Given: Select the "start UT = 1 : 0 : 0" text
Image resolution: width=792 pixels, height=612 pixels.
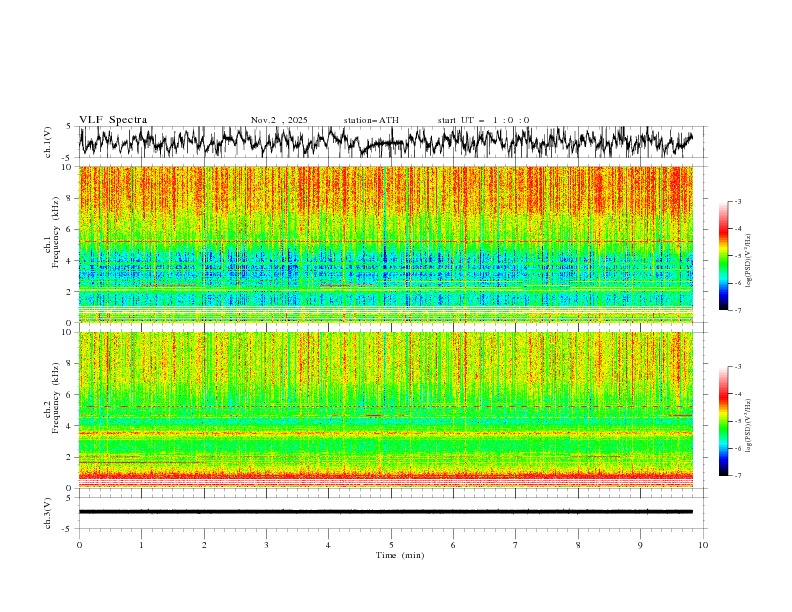Looking at the screenshot, I should (x=483, y=120).
